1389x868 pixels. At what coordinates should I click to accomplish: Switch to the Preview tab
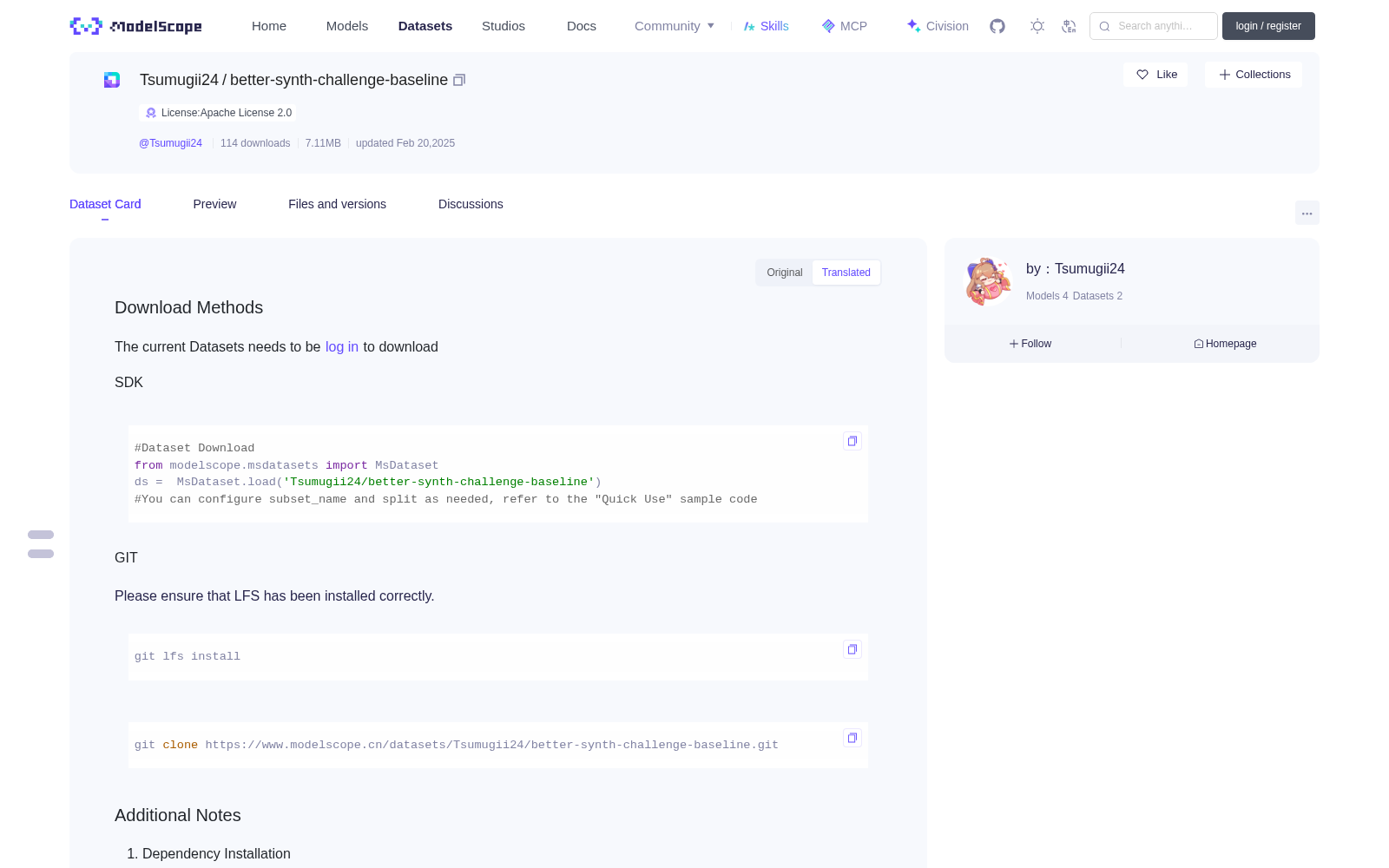(214, 204)
